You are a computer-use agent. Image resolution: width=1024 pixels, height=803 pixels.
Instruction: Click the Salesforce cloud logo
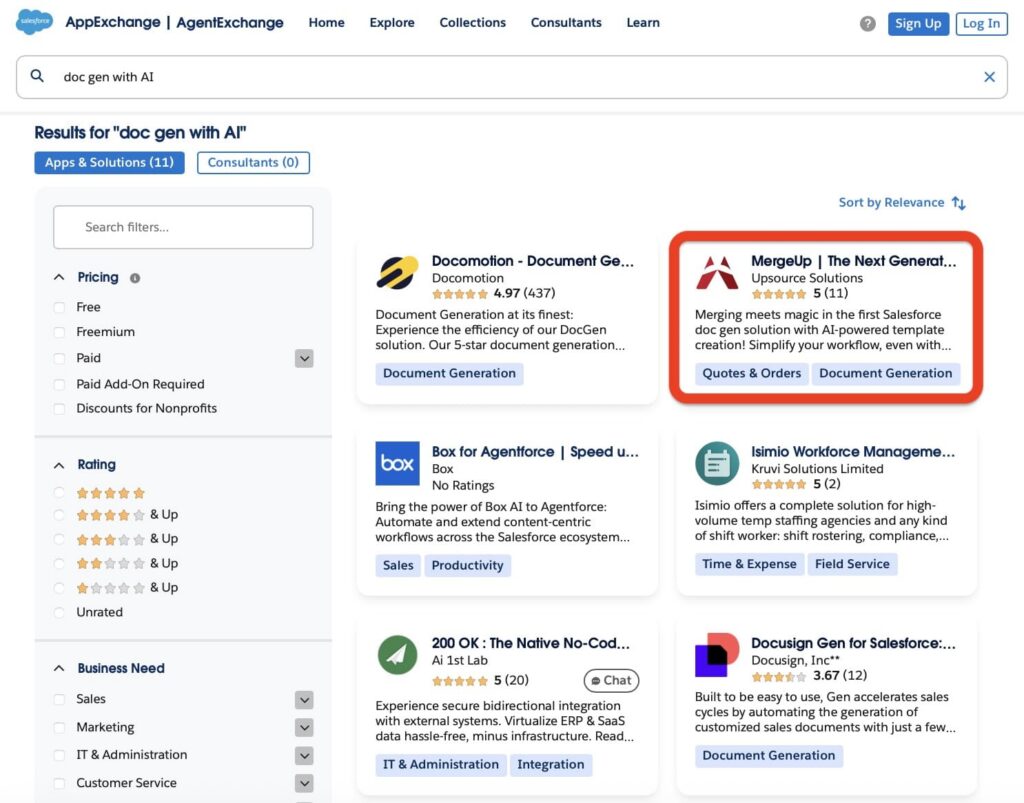34,22
